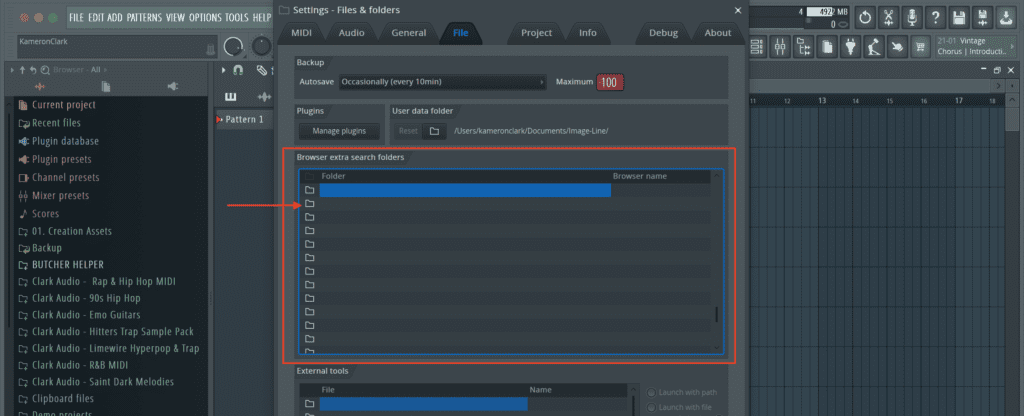Select the pencil draw tool
Viewport: 1024px width, 416px height.
pyautogui.click(x=261, y=70)
